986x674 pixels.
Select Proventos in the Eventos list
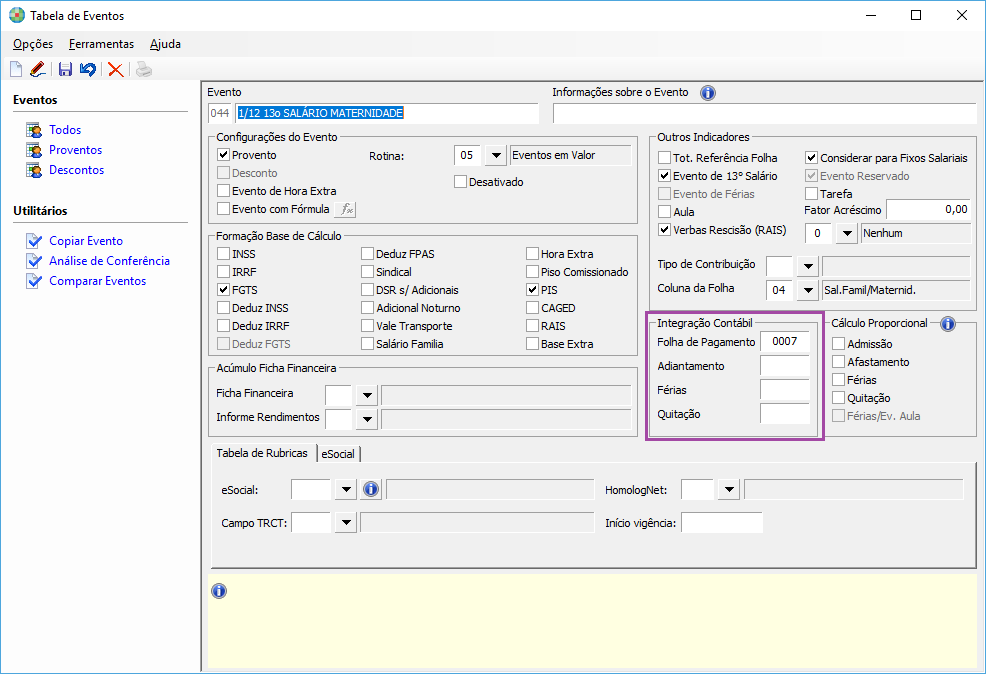pyautogui.click(x=76, y=150)
